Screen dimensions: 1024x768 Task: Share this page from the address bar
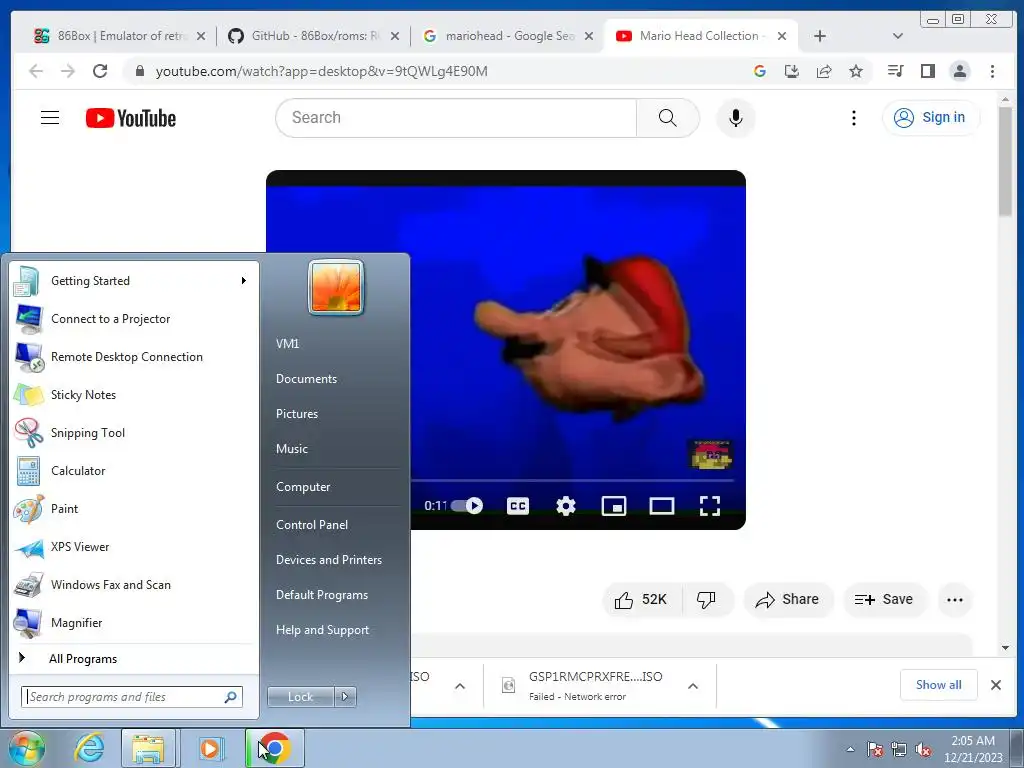click(824, 71)
